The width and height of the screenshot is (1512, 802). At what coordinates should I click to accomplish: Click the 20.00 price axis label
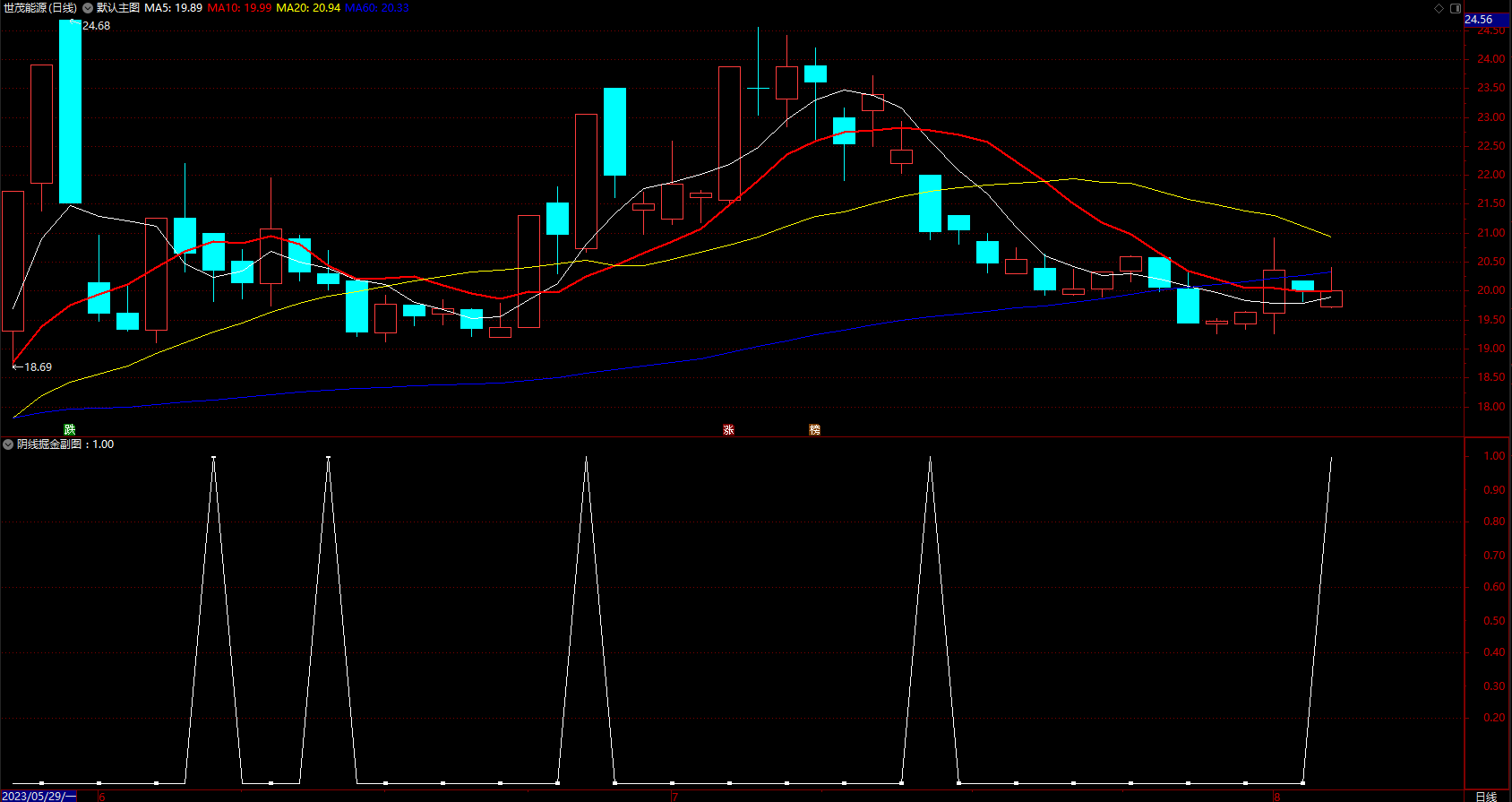[x=1491, y=290]
